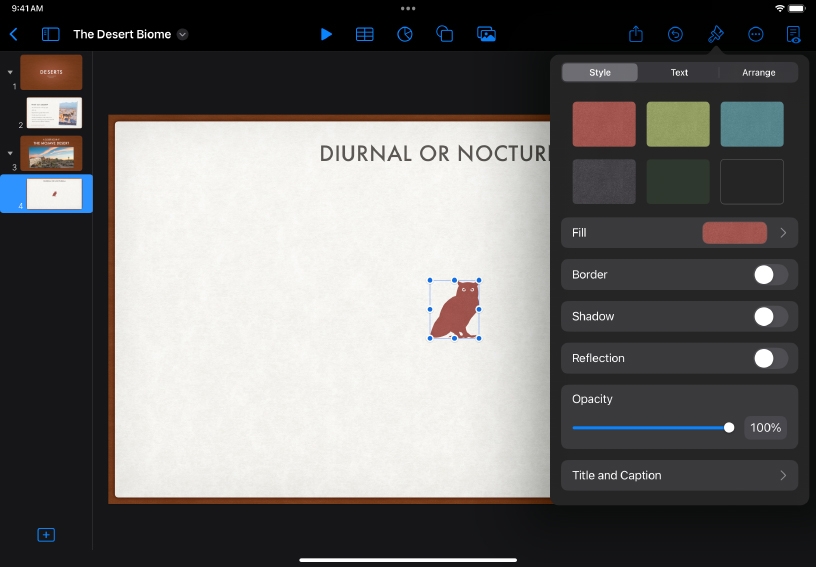Open the media insert menu
The width and height of the screenshot is (816, 567).
click(x=486, y=34)
